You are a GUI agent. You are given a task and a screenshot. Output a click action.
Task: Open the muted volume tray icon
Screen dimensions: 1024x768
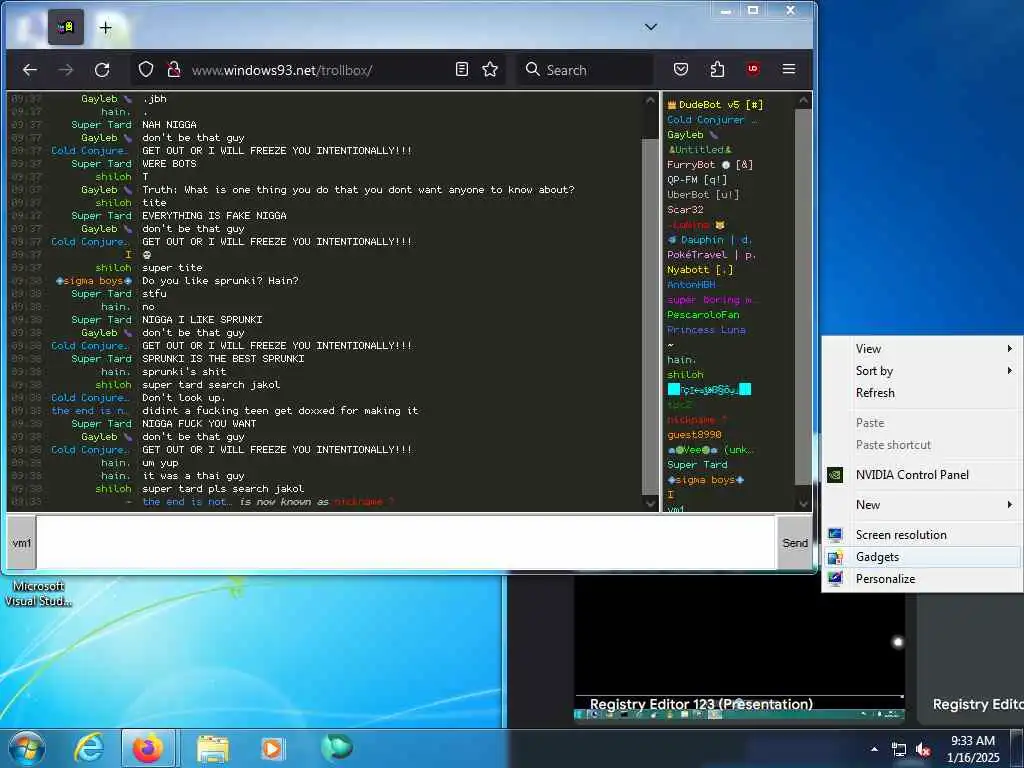coord(923,750)
